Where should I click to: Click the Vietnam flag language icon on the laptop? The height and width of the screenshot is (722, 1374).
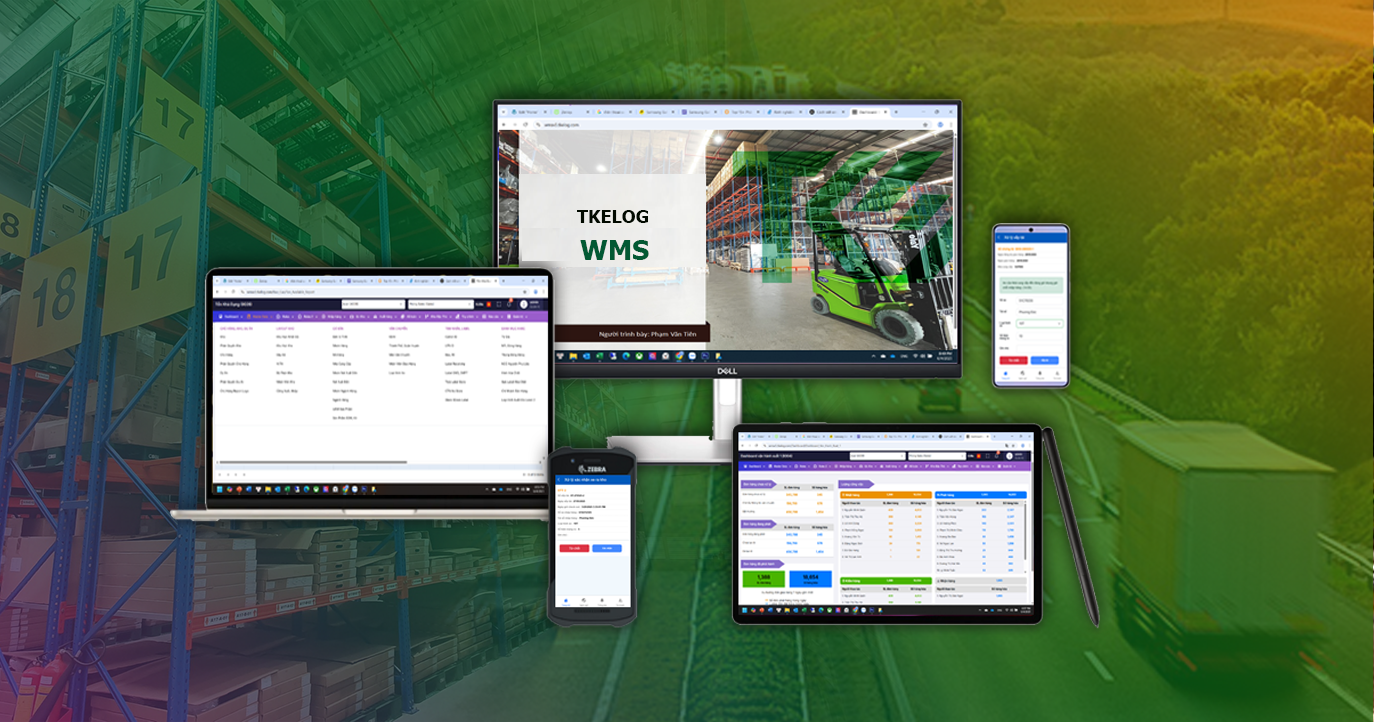click(x=488, y=304)
